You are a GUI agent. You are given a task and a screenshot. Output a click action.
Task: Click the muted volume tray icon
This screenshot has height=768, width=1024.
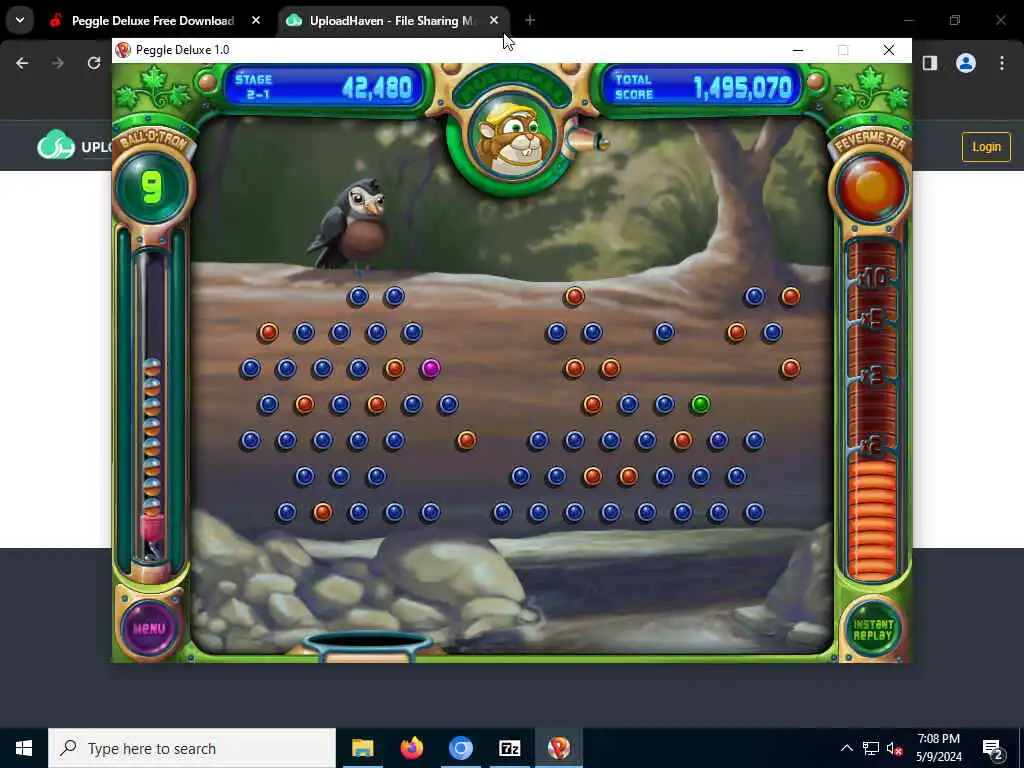tap(894, 748)
